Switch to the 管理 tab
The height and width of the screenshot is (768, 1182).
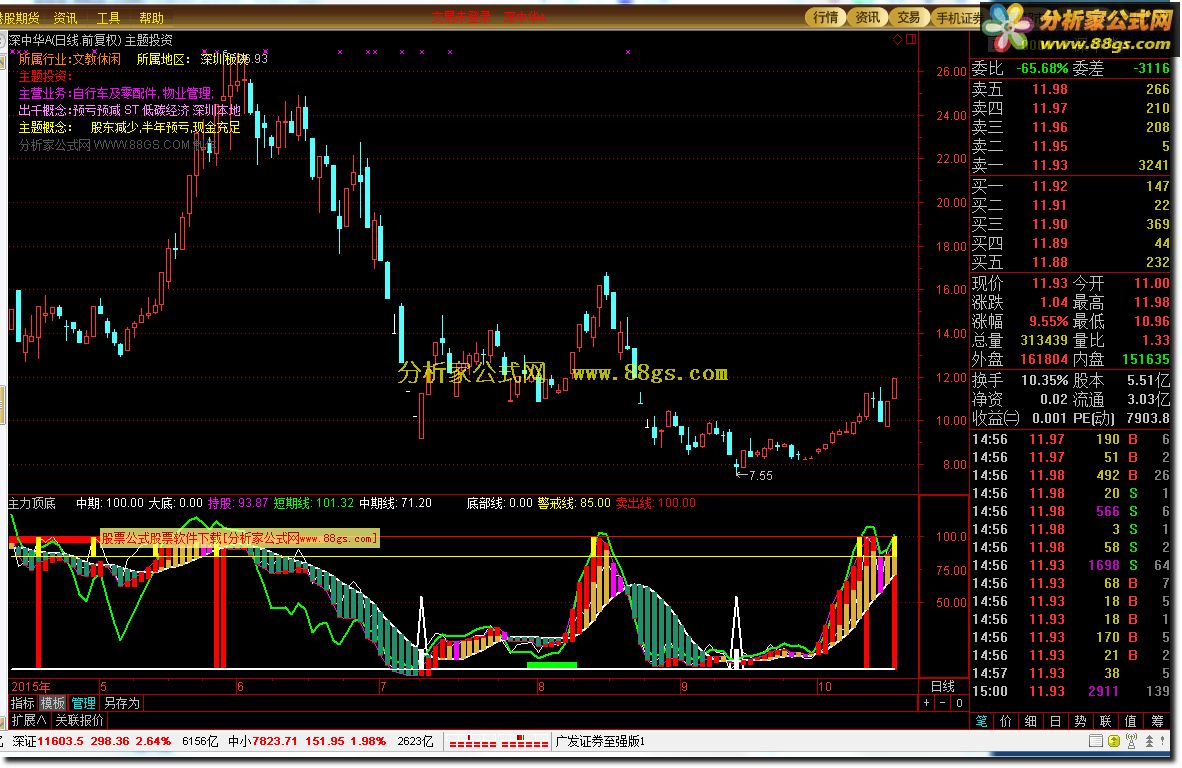tap(83, 703)
